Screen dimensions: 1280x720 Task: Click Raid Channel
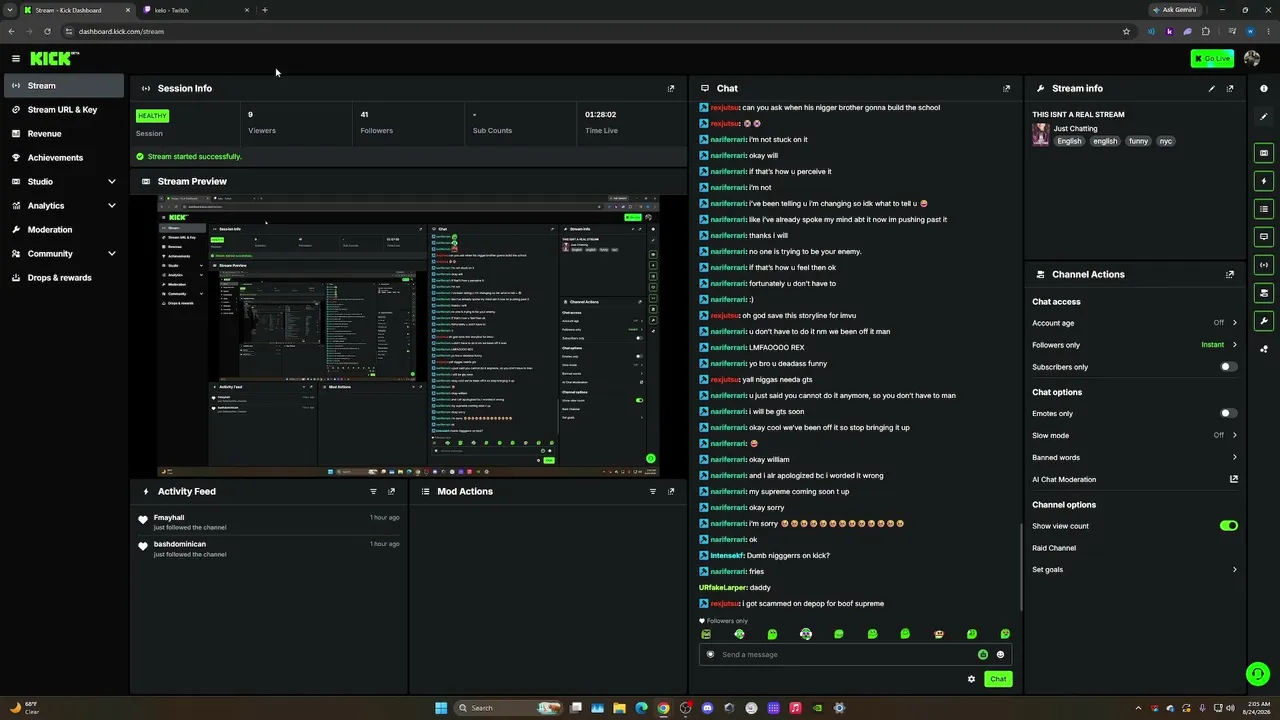[x=1054, y=548]
